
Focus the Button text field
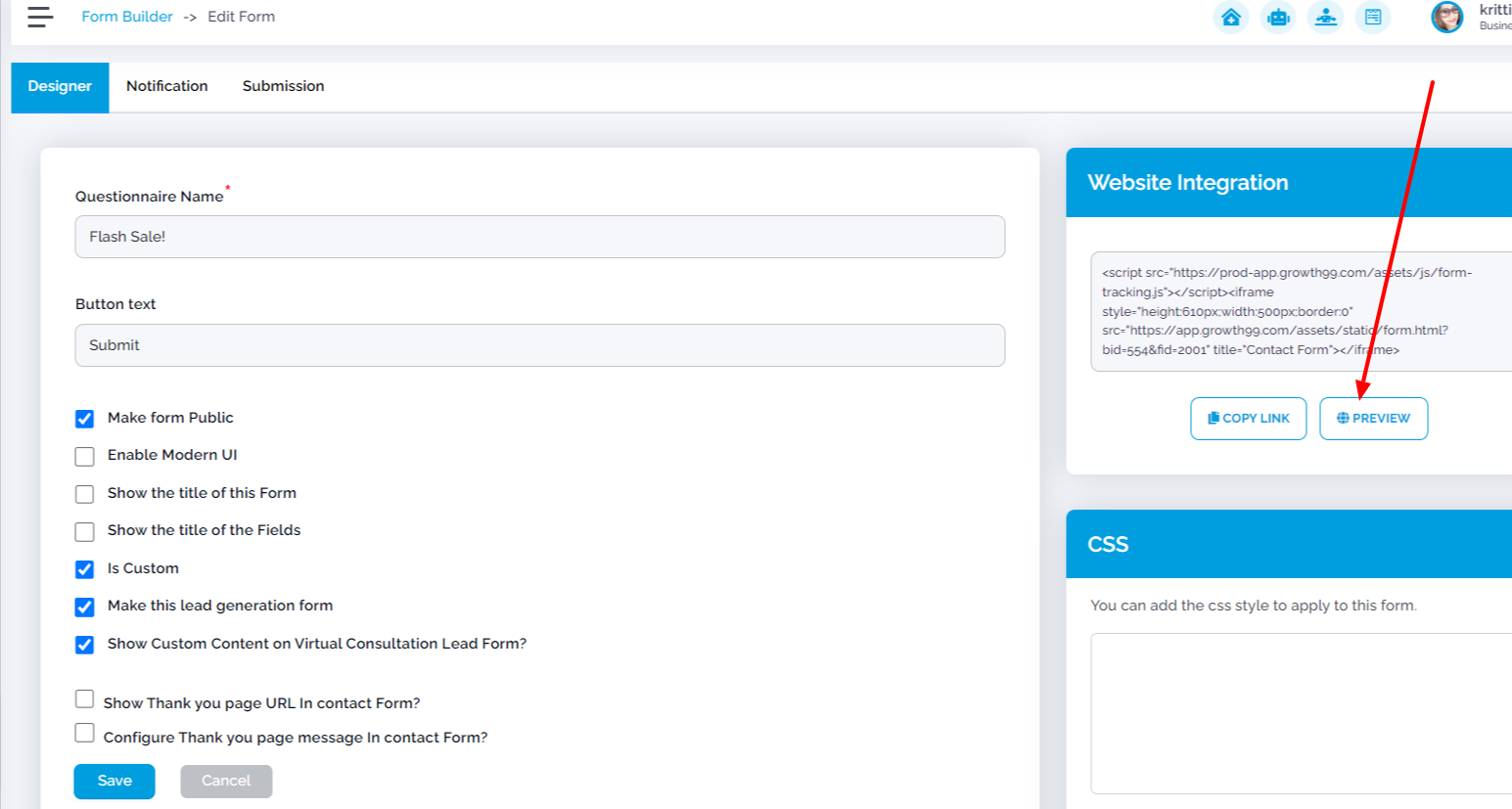coord(540,345)
